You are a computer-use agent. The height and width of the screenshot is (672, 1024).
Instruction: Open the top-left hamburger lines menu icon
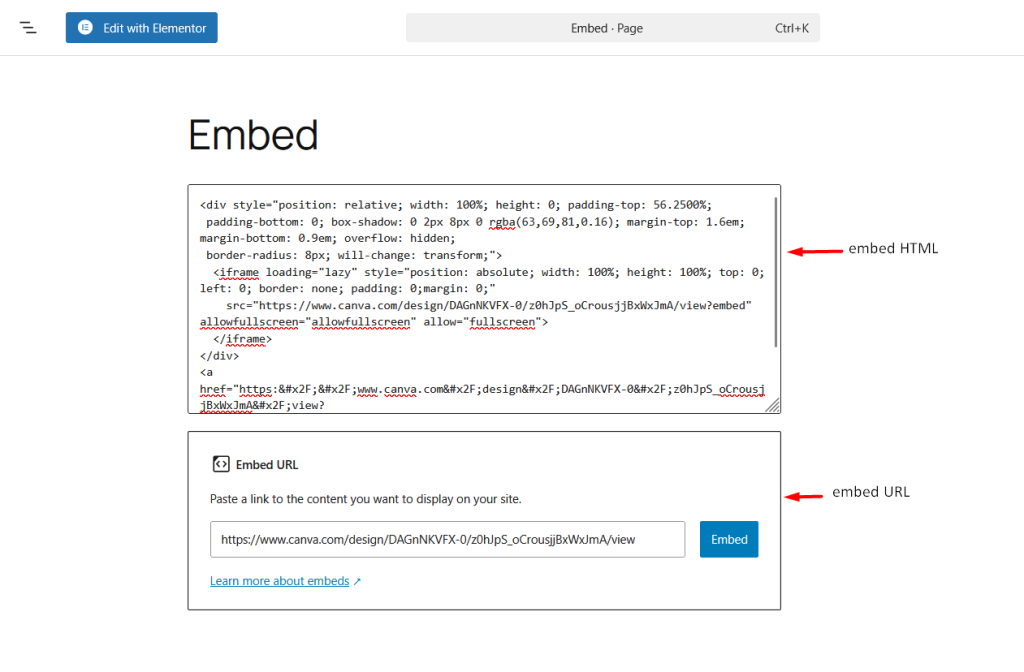point(27,27)
